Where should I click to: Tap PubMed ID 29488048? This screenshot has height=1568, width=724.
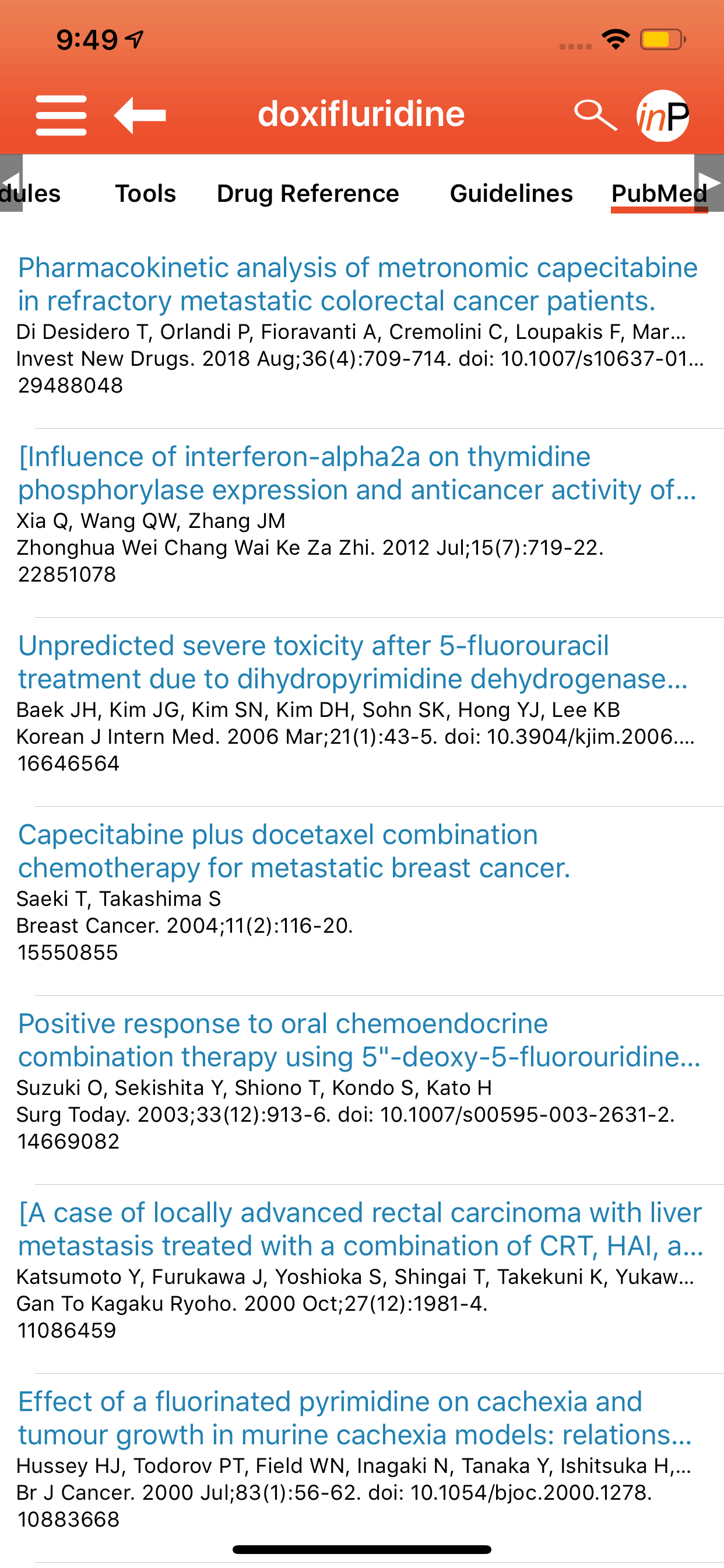pyautogui.click(x=71, y=386)
